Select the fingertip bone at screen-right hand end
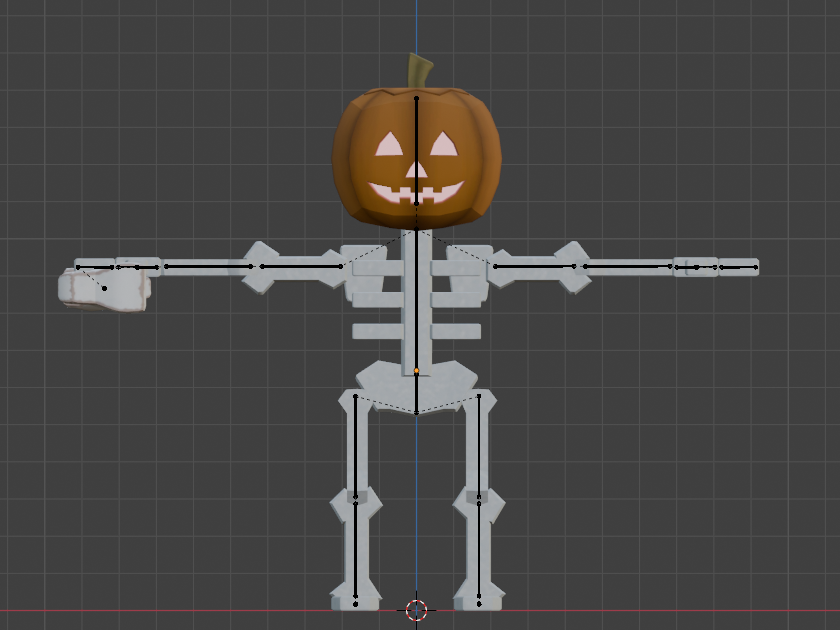 point(738,266)
